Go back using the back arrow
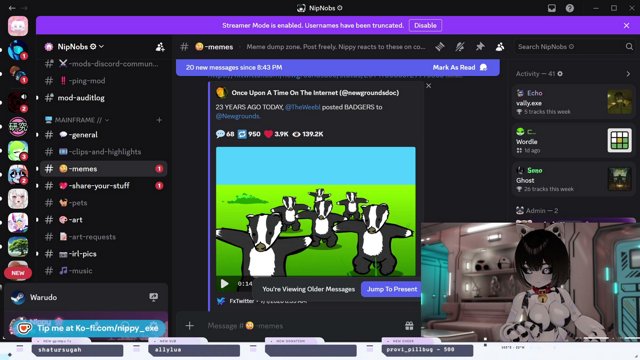The height and width of the screenshot is (360, 640). [x=12, y=8]
